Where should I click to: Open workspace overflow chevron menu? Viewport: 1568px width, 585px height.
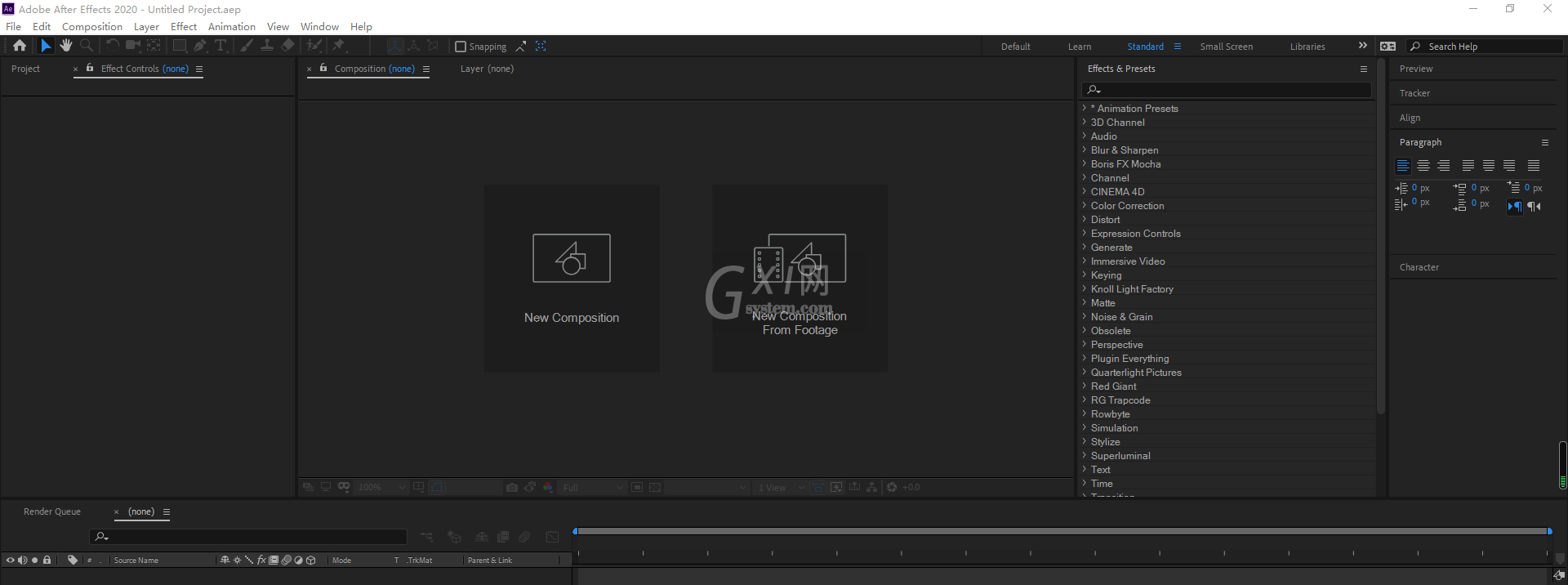(x=1362, y=46)
